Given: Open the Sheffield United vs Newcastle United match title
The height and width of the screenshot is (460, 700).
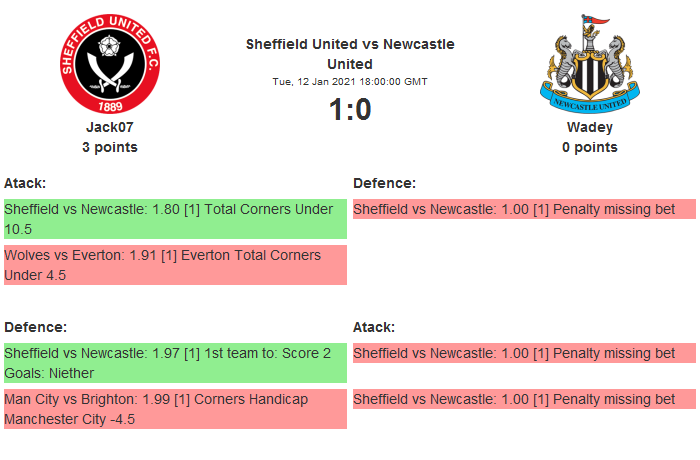Looking at the screenshot, I should 350,54.
